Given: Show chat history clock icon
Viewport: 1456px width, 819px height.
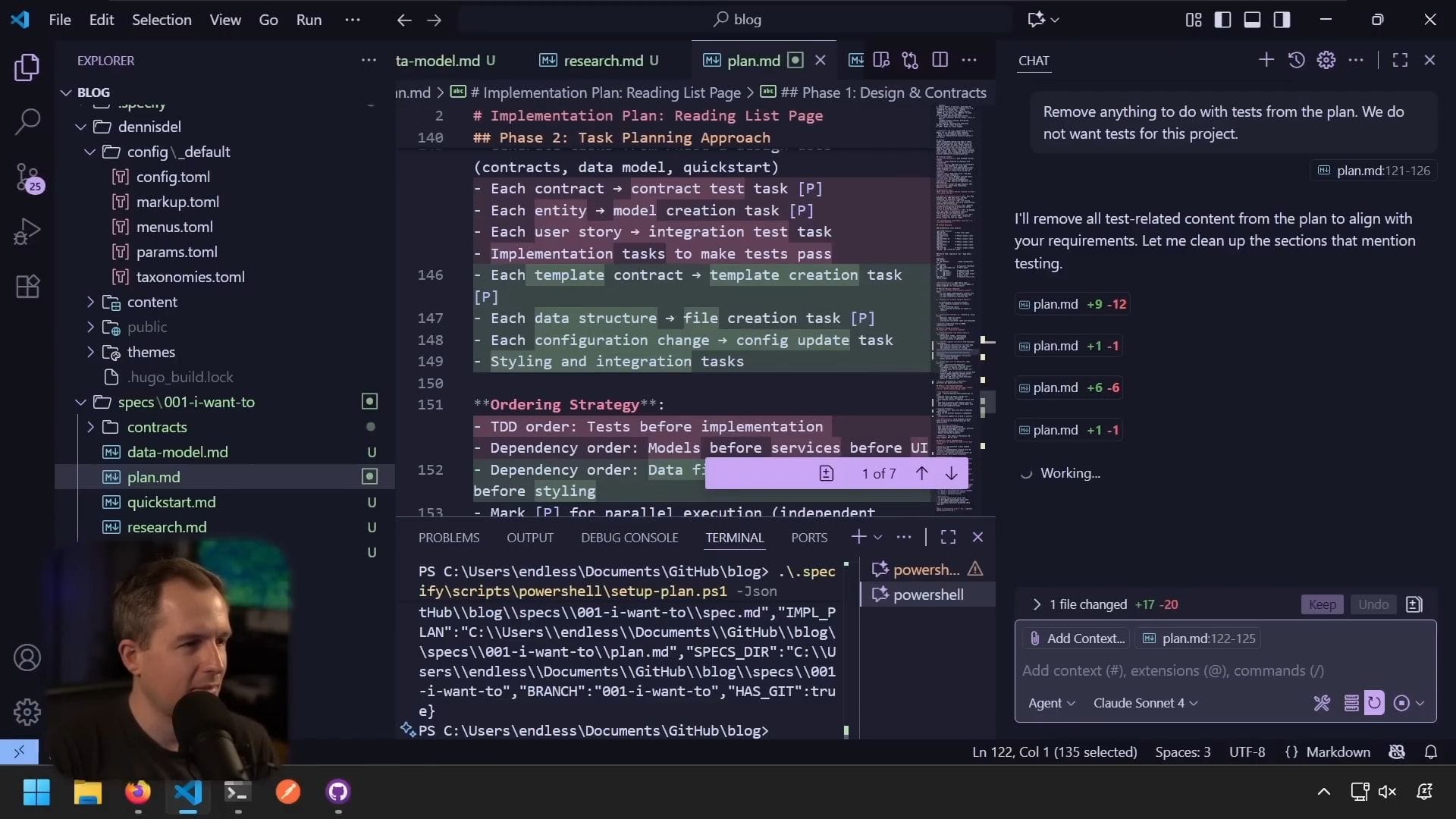Looking at the screenshot, I should tap(1296, 60).
